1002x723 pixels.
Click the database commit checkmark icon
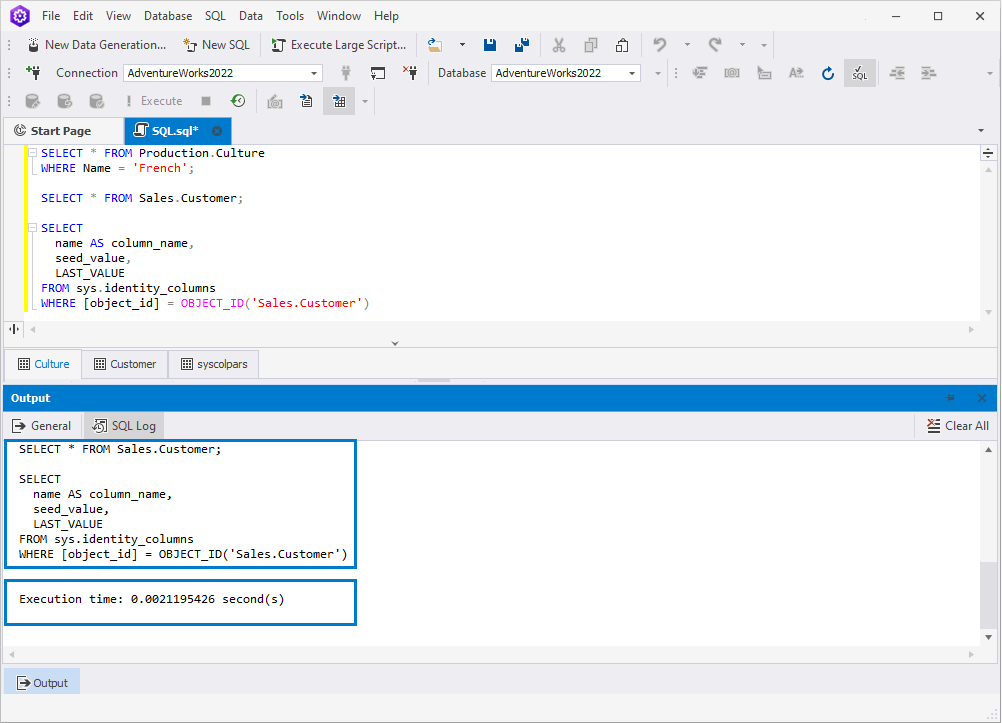coord(96,101)
